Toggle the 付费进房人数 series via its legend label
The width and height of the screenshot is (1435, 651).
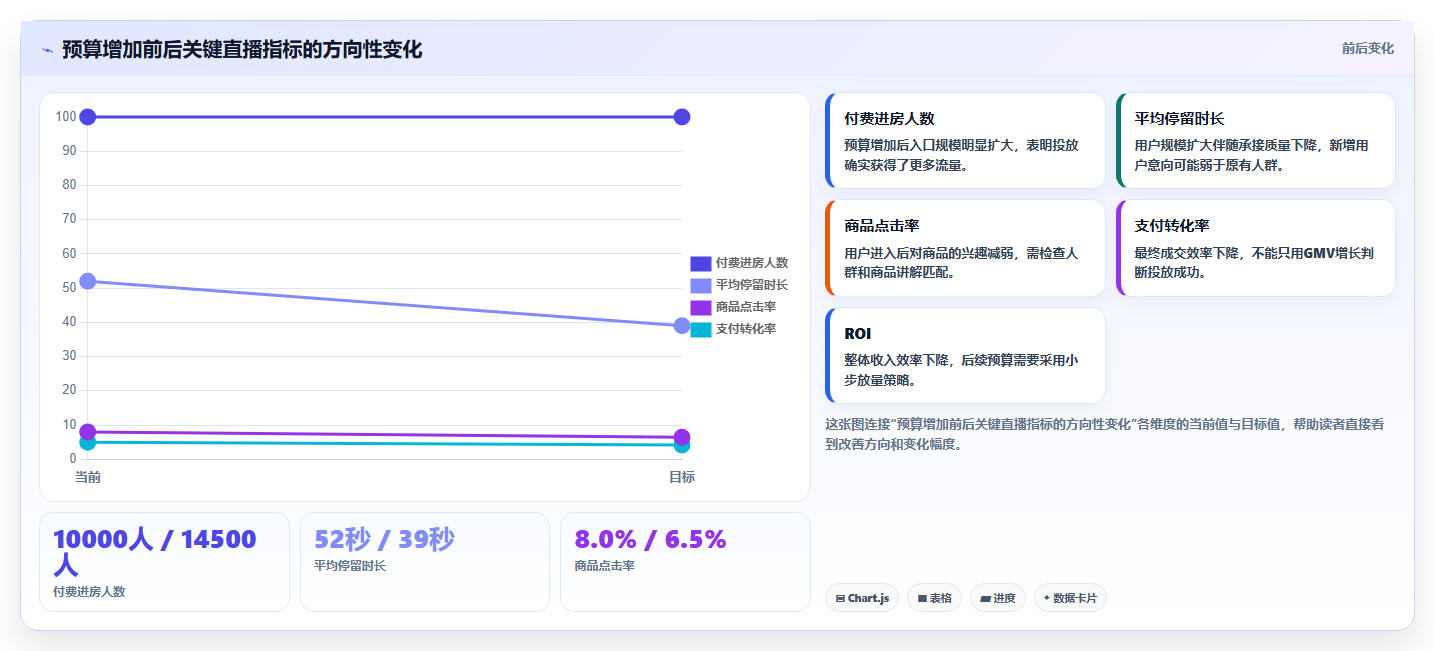tap(752, 263)
